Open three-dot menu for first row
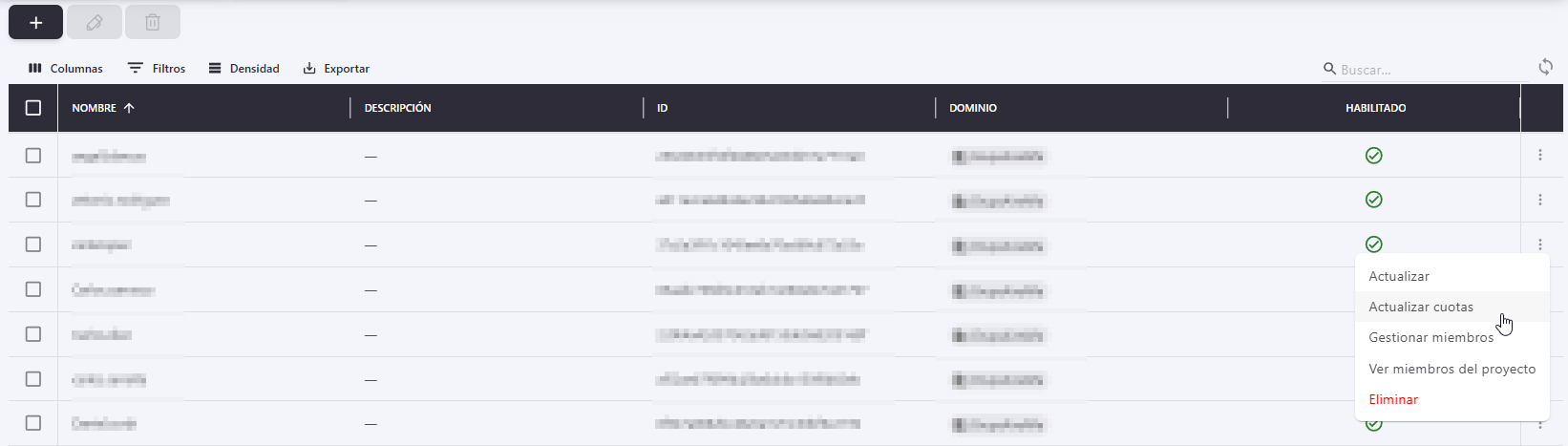The width and height of the screenshot is (1568, 446). [x=1539, y=155]
